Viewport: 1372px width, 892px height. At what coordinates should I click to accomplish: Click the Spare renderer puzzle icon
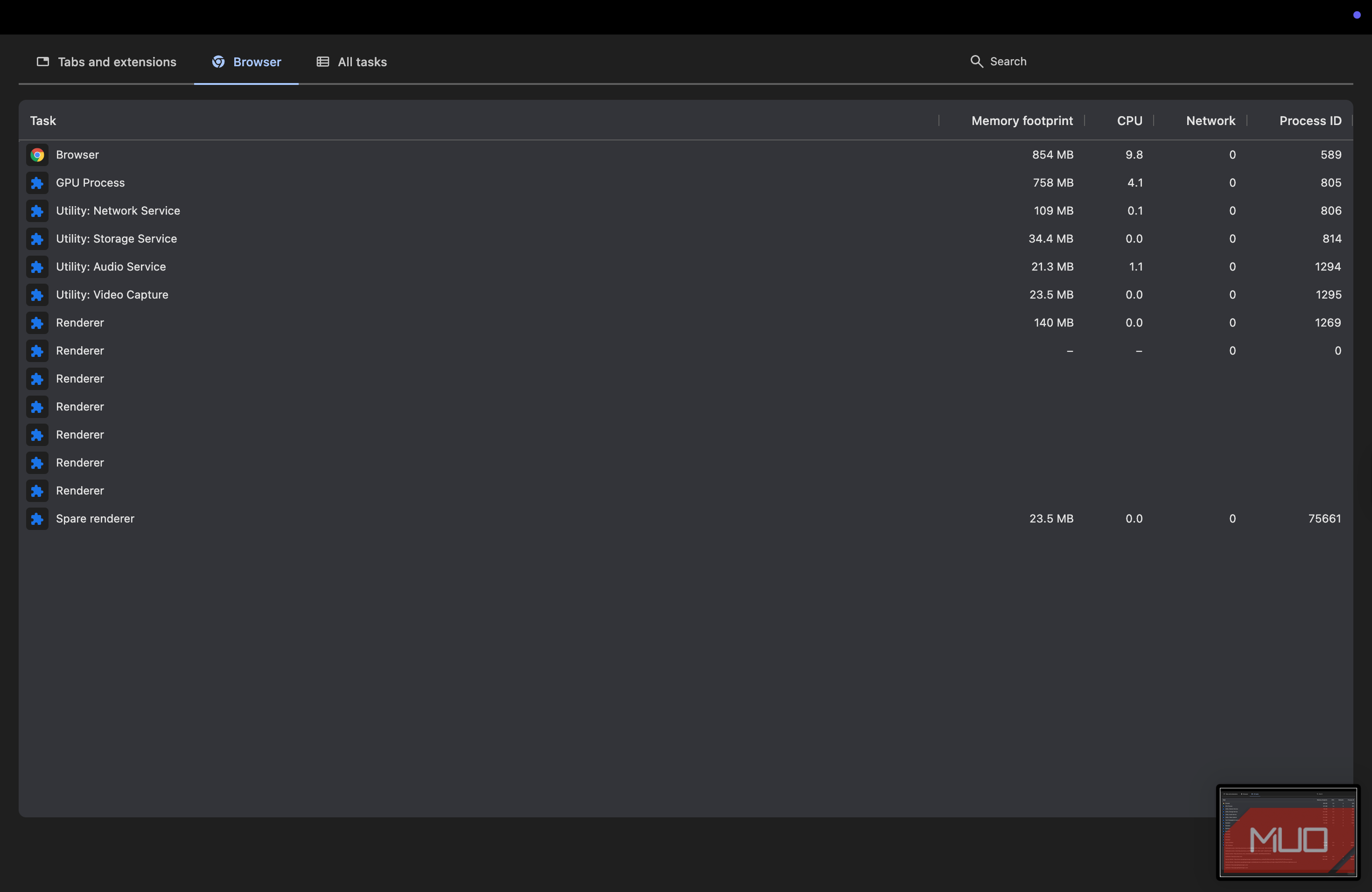click(37, 519)
